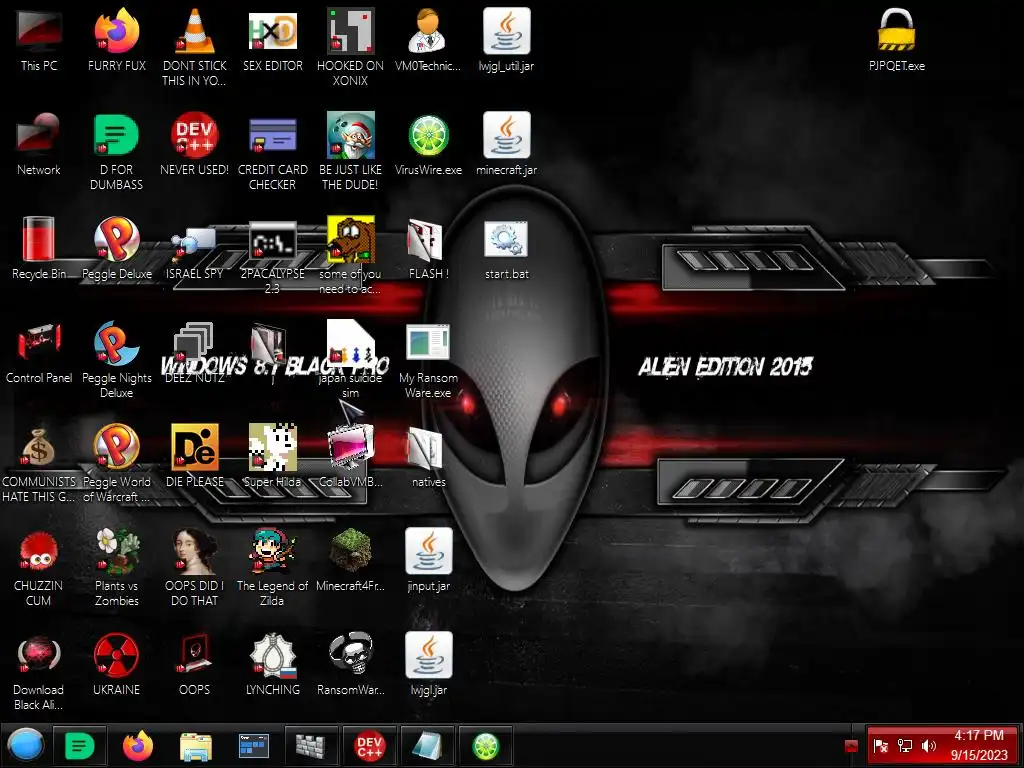1024x768 pixels.
Task: Click the small red tray overflow icon
Action: click(851, 746)
